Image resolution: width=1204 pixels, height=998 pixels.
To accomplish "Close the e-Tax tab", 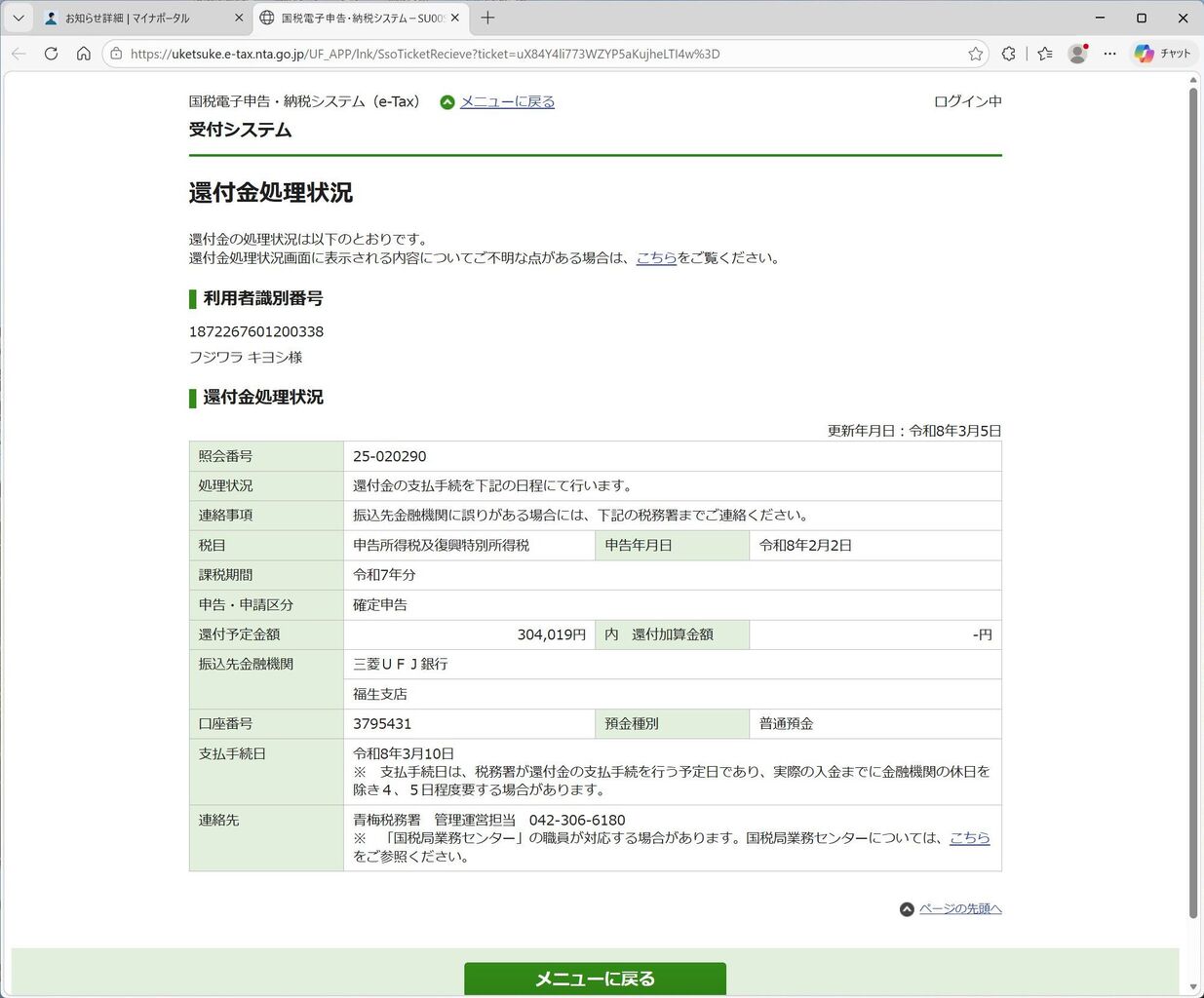I will pos(454,18).
